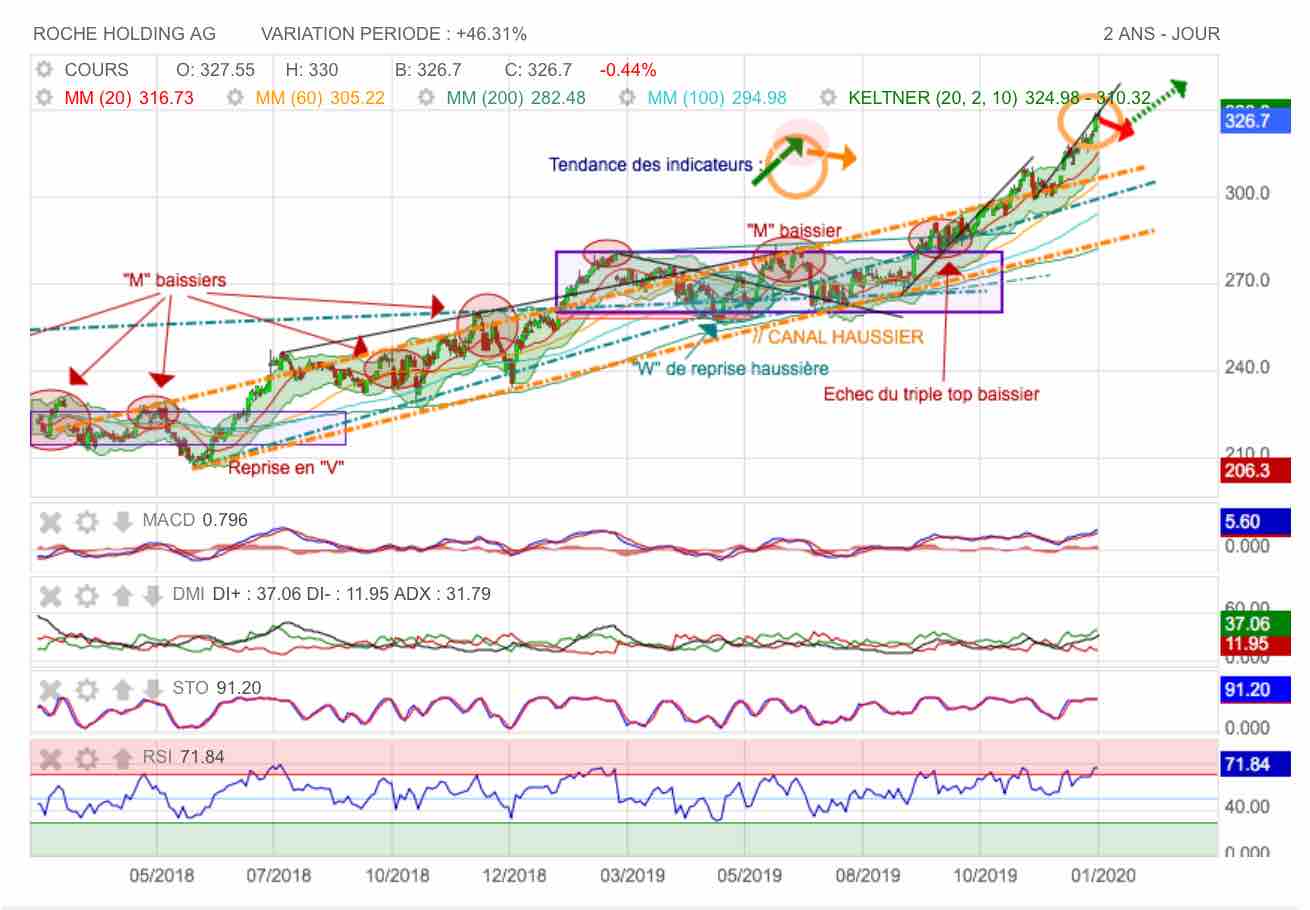Click the DMI label in indicator panel
Screen dimensions: 1310x910
click(188, 595)
